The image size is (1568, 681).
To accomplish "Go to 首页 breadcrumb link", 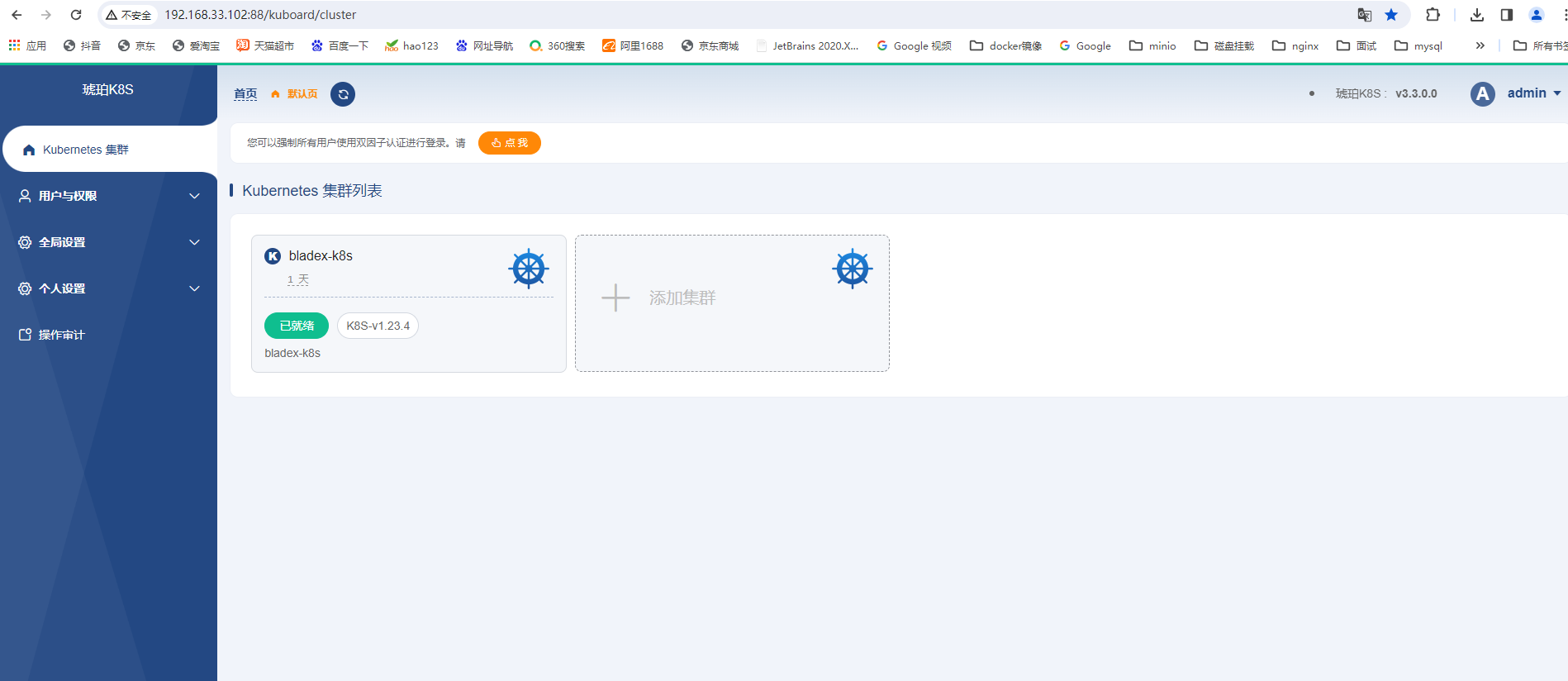I will (x=245, y=94).
